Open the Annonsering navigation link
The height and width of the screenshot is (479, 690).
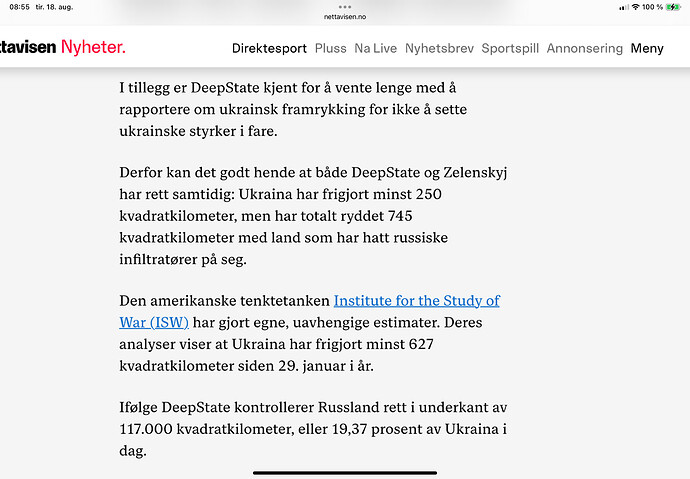(584, 48)
